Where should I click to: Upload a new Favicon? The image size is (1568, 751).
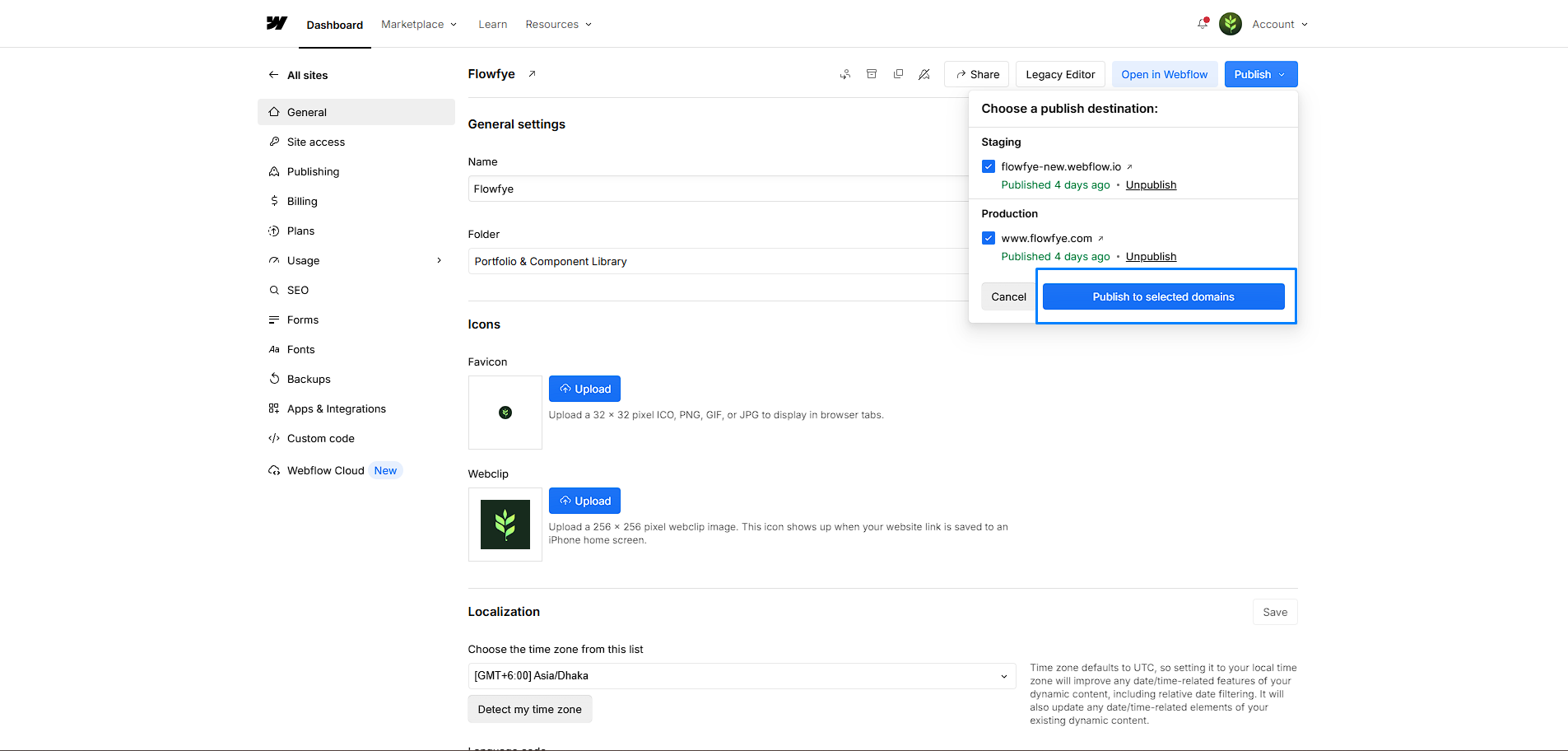tap(584, 389)
